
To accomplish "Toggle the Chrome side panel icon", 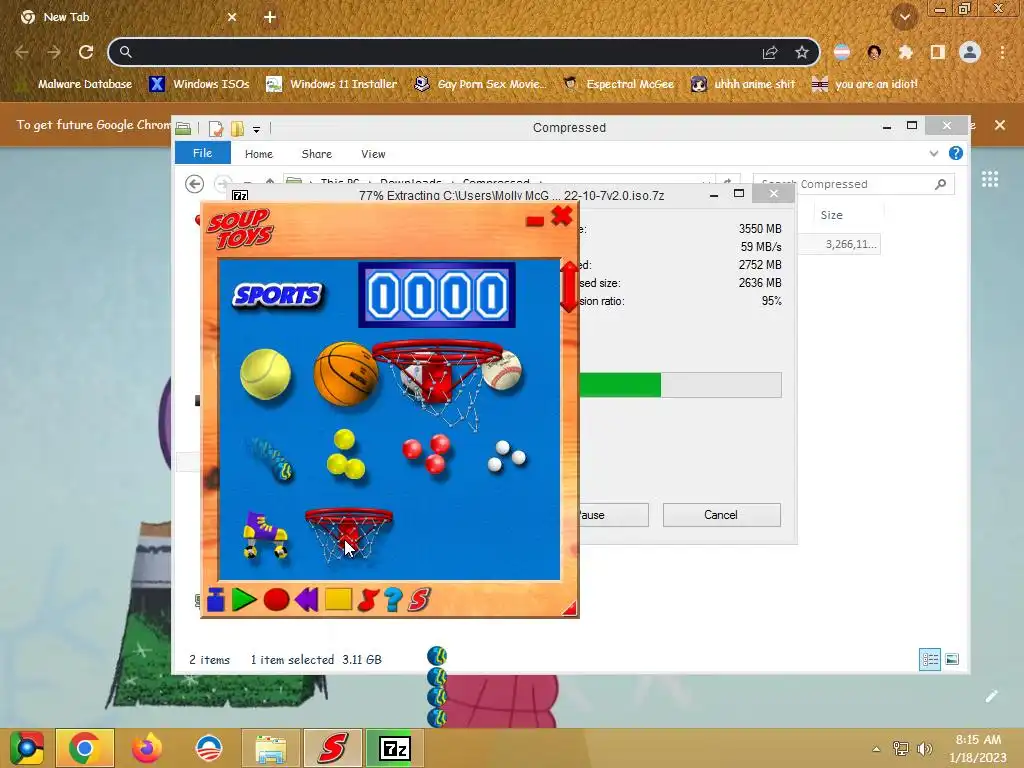I will coord(938,52).
